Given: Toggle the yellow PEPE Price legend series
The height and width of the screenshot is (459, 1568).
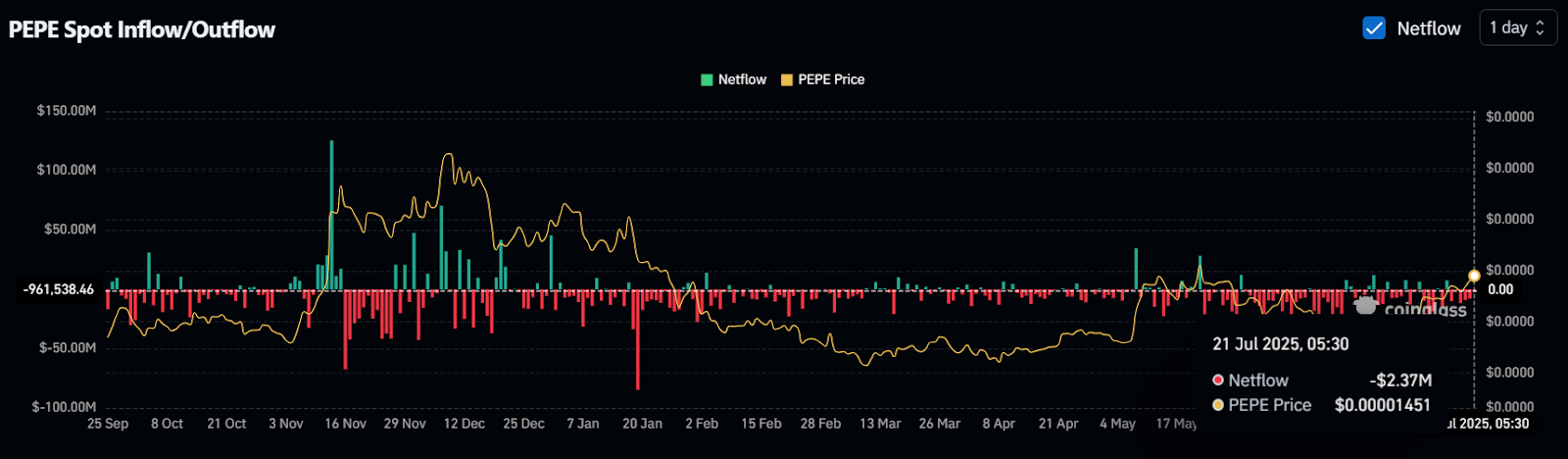Looking at the screenshot, I should pos(822,79).
